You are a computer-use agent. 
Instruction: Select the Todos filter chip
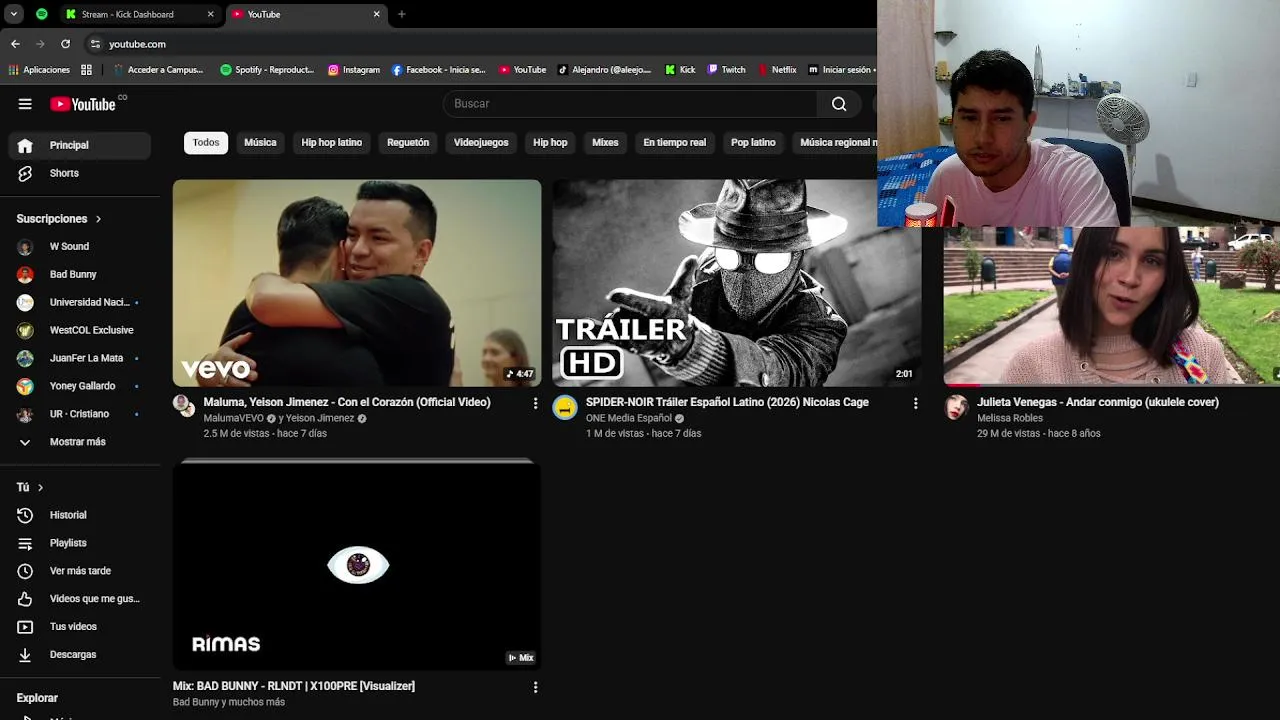click(x=206, y=143)
